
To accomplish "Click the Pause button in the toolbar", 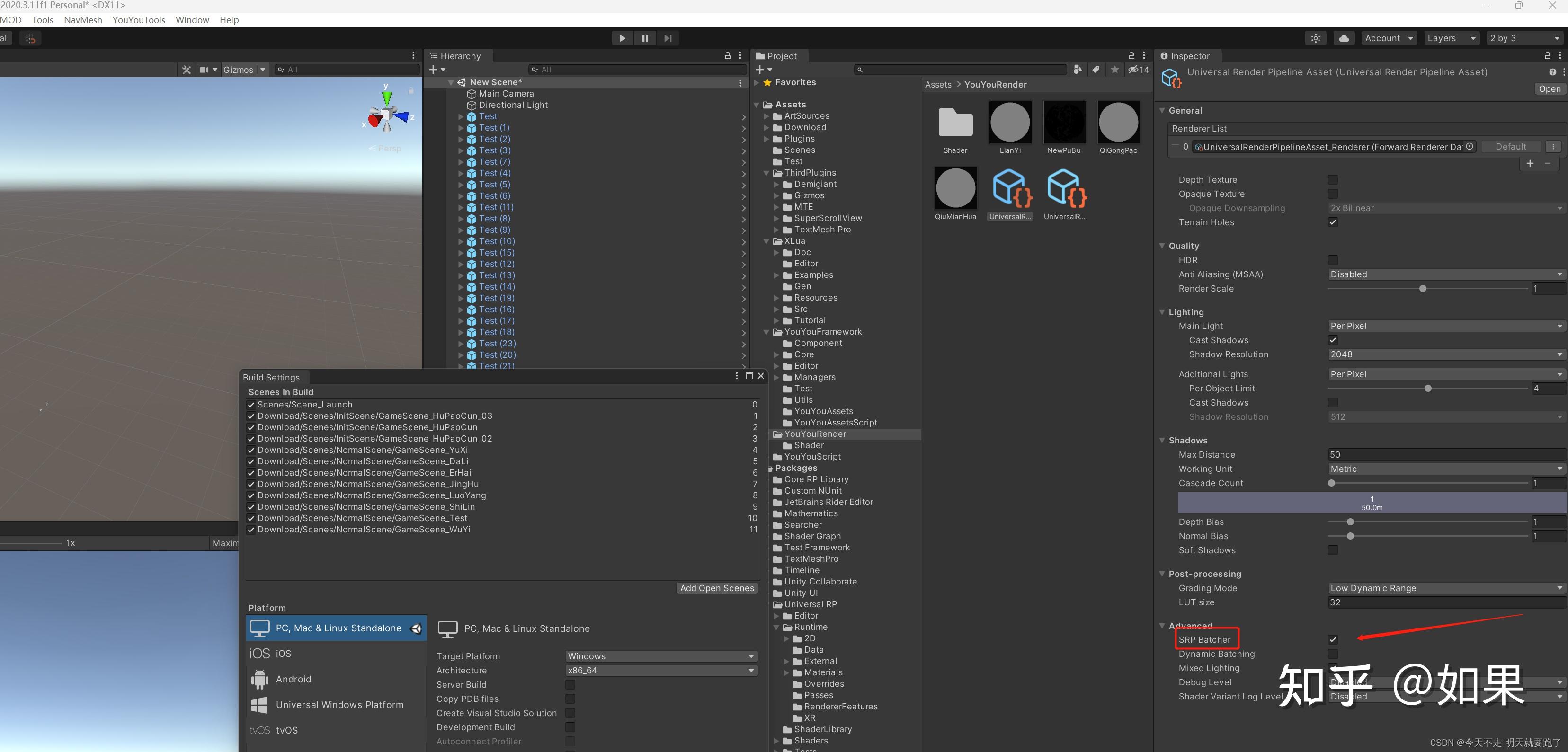I will [645, 38].
